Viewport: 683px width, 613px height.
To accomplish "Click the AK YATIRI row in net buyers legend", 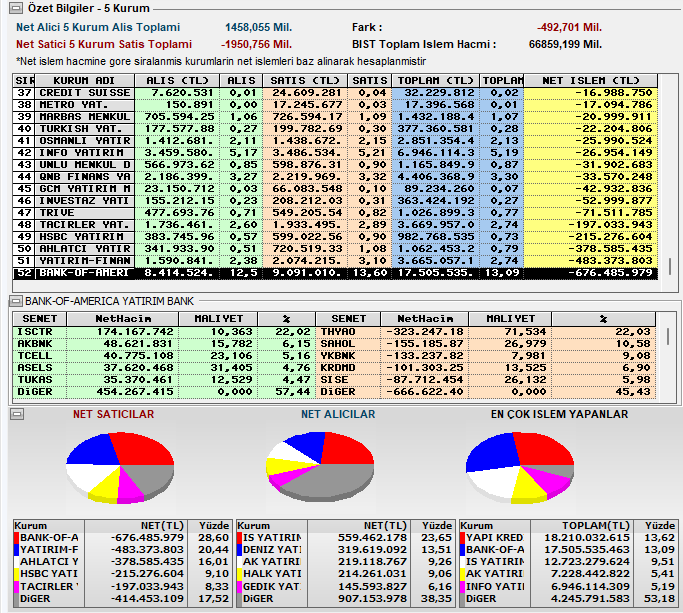I will (345, 562).
